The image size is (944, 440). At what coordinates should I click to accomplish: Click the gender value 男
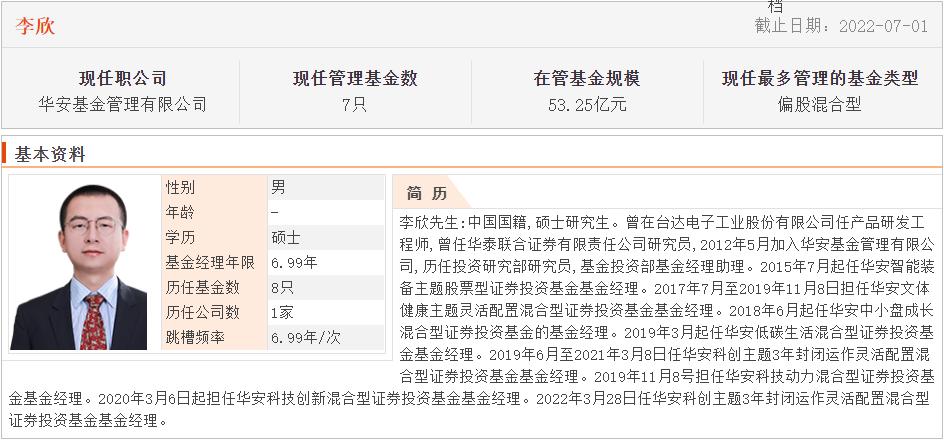coord(278,188)
